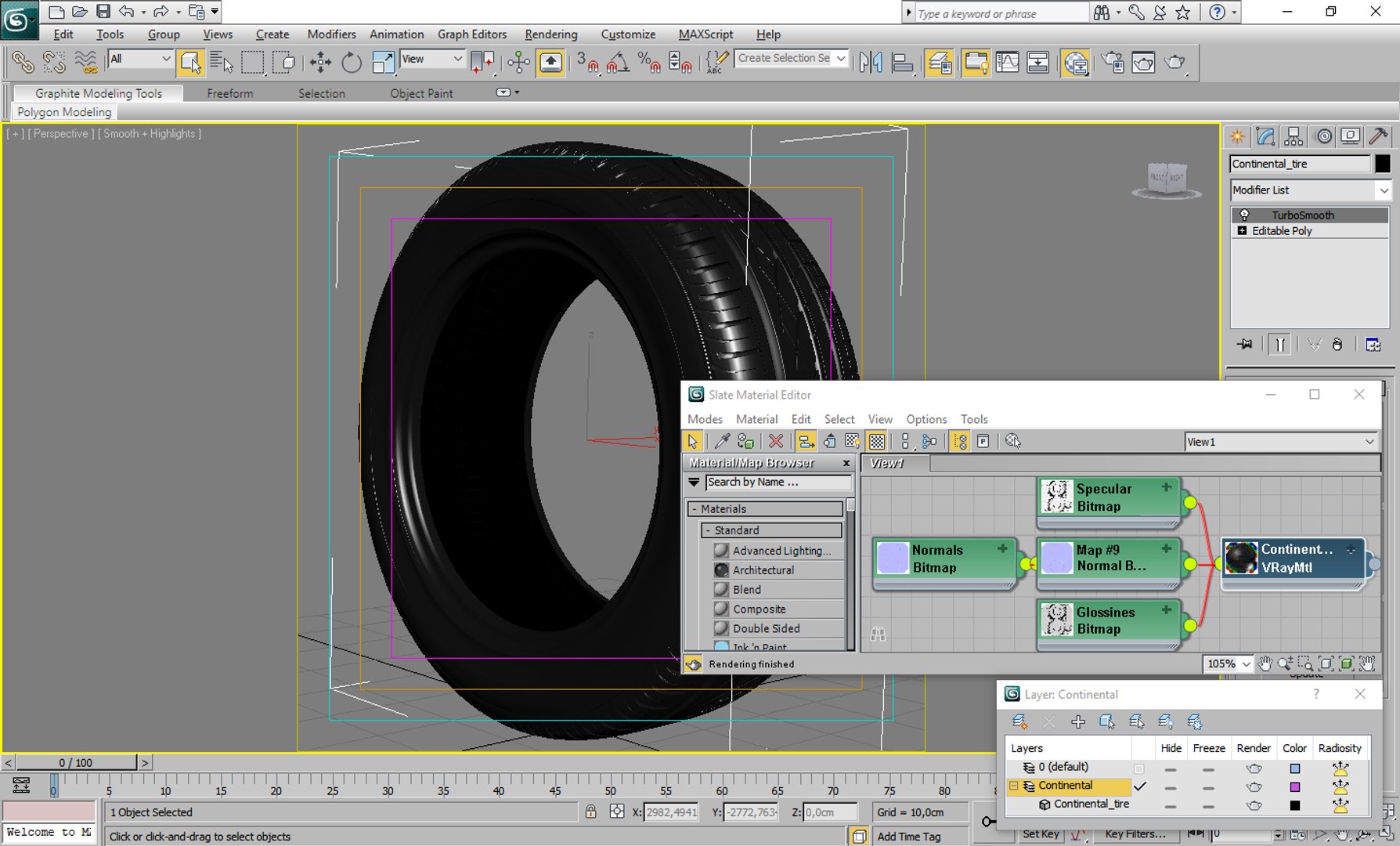The width and height of the screenshot is (1400, 846).
Task: Toggle Material/Map Browser button in Slate toolbar
Action: (959, 441)
